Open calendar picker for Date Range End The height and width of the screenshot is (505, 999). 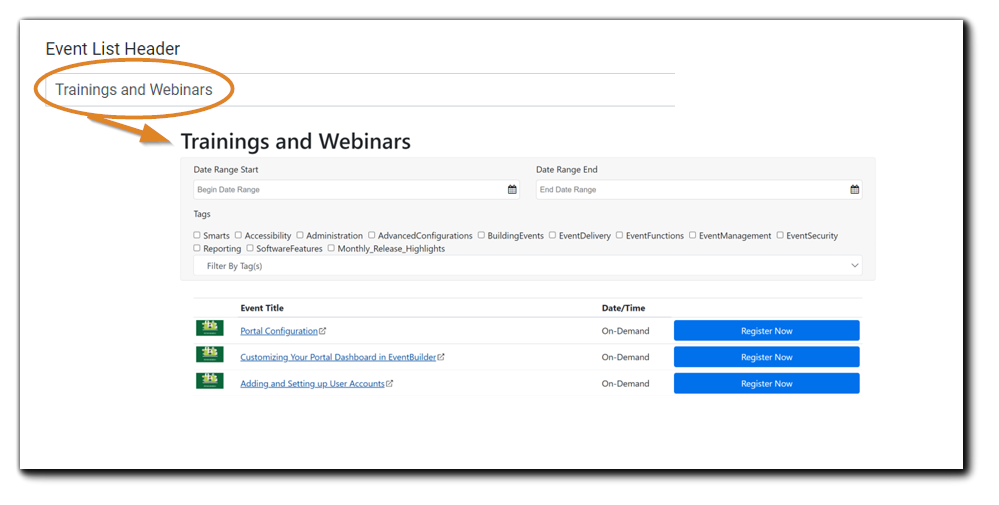pyautogui.click(x=854, y=189)
